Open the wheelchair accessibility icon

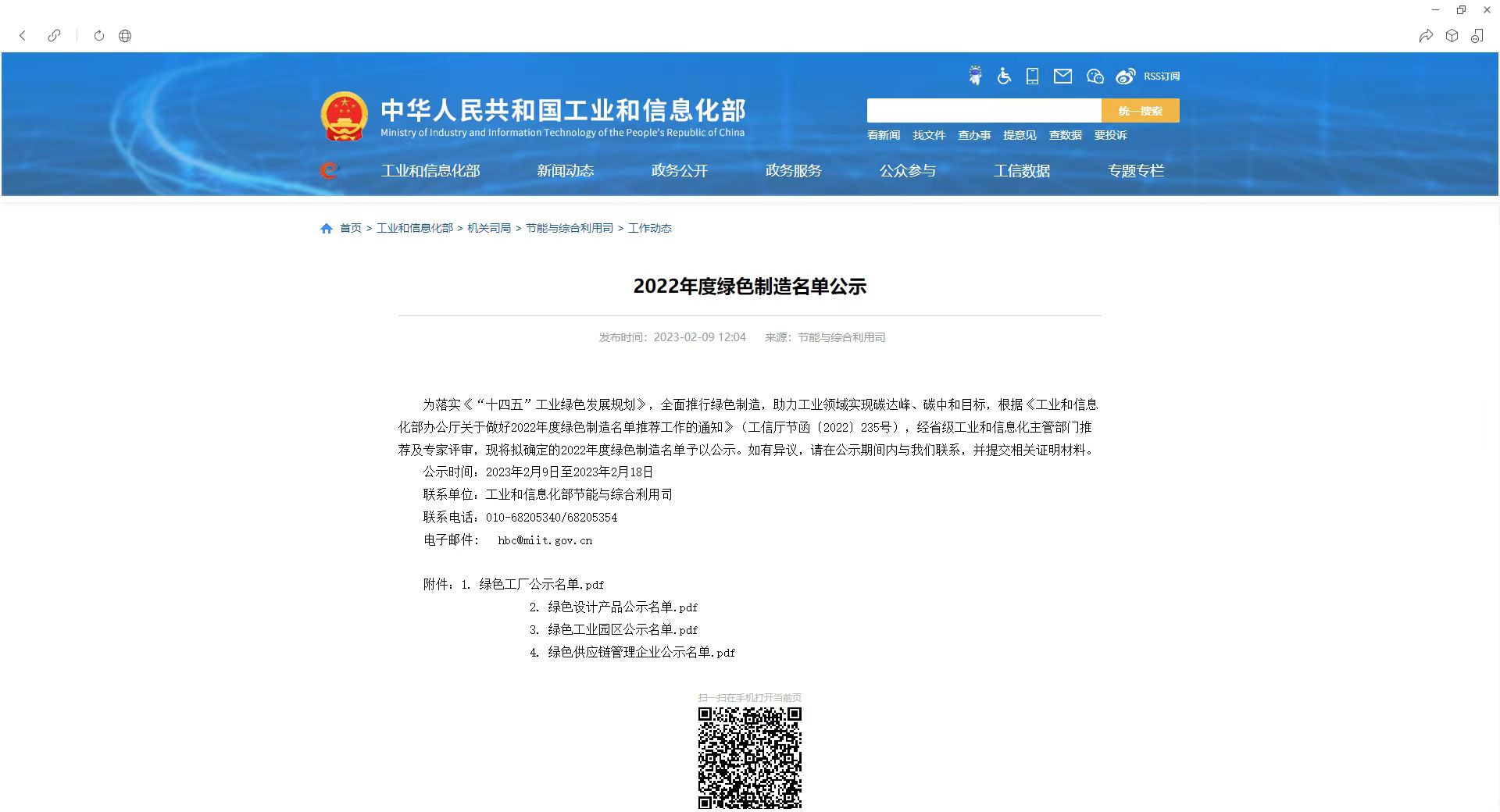click(x=1004, y=76)
